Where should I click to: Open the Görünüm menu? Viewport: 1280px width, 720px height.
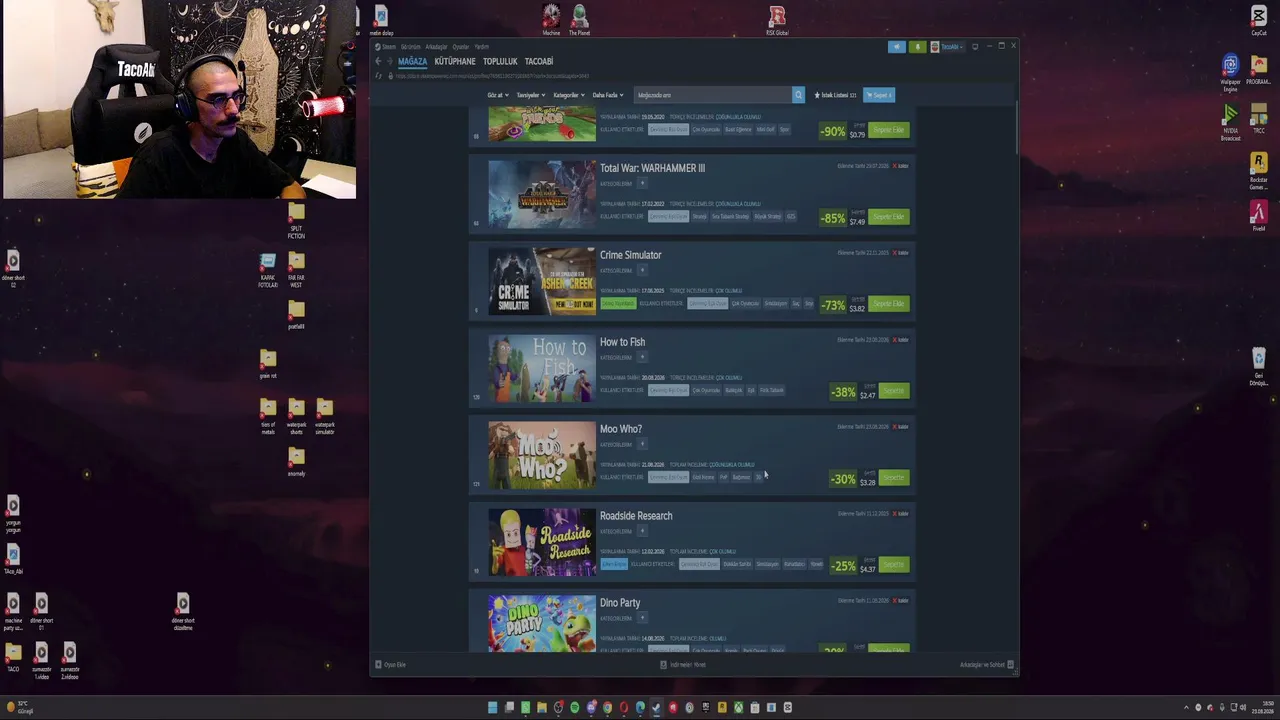pyautogui.click(x=411, y=47)
